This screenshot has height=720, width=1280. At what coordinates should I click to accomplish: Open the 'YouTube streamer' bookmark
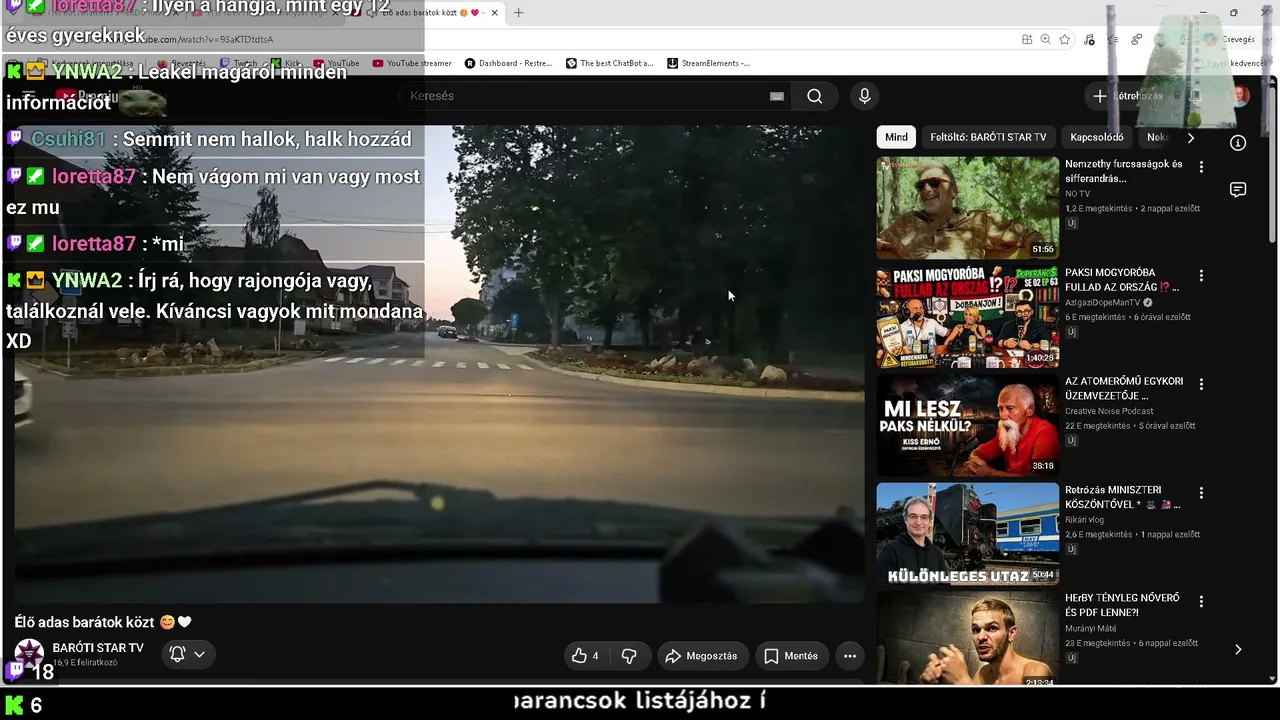coord(412,63)
